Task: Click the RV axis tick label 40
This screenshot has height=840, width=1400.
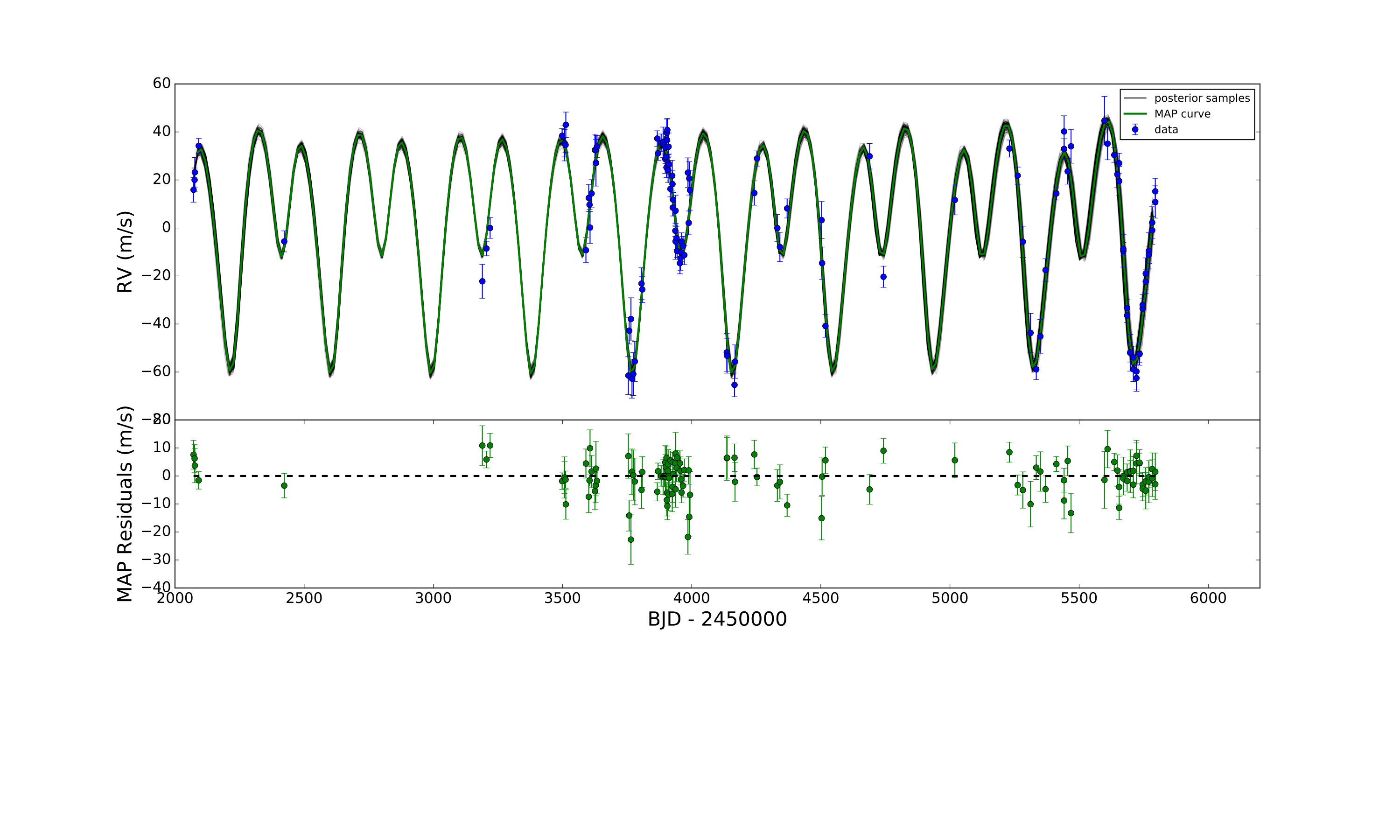Action: (161, 131)
